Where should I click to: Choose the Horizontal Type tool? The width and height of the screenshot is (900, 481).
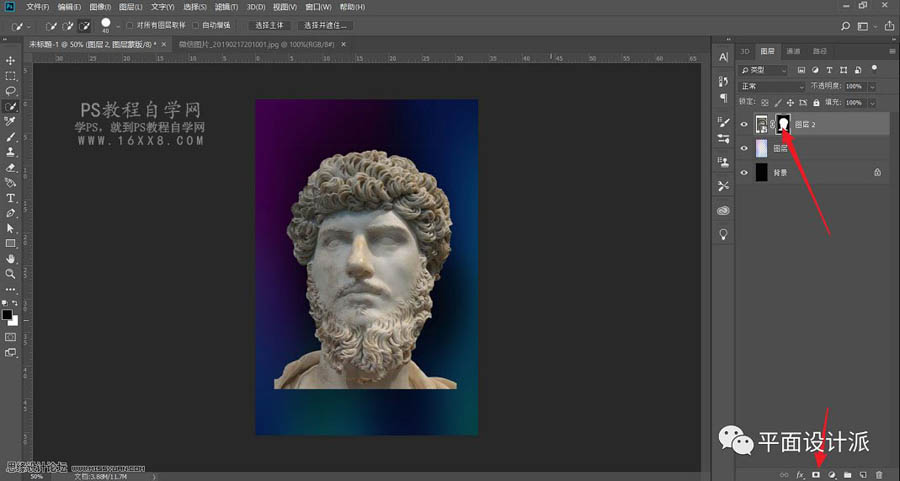(10, 198)
